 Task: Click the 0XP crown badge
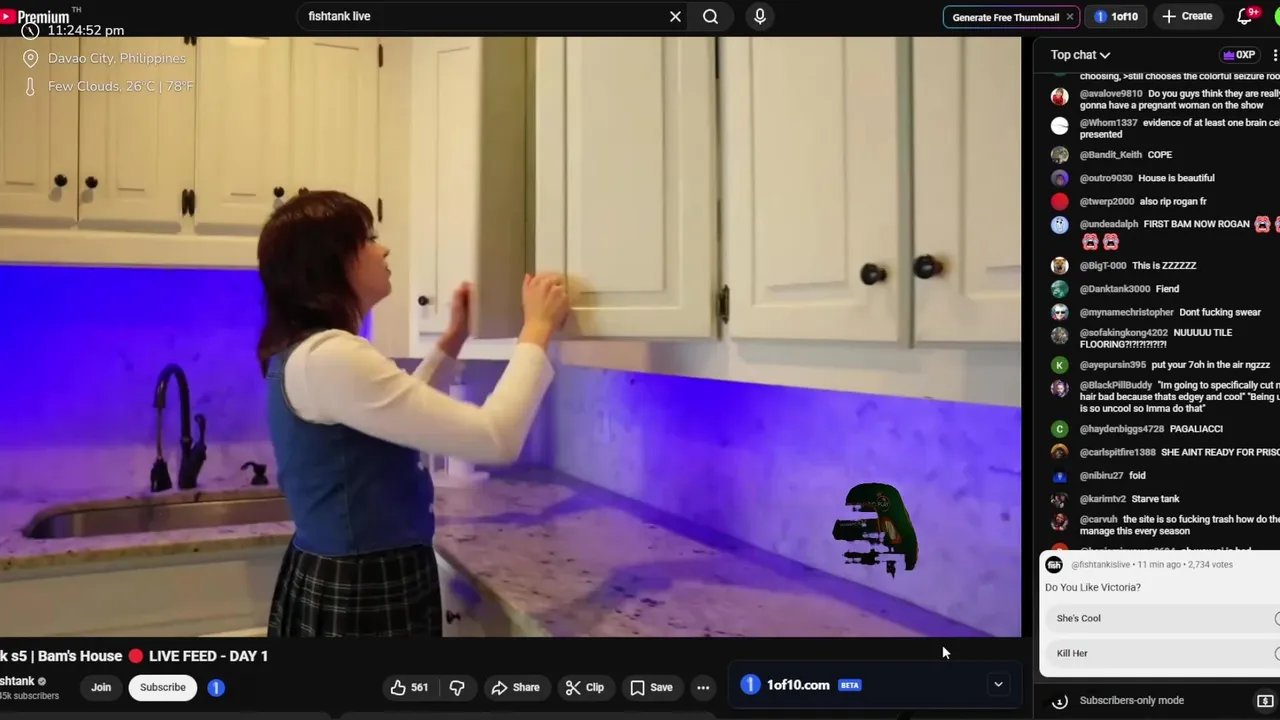[x=1239, y=55]
